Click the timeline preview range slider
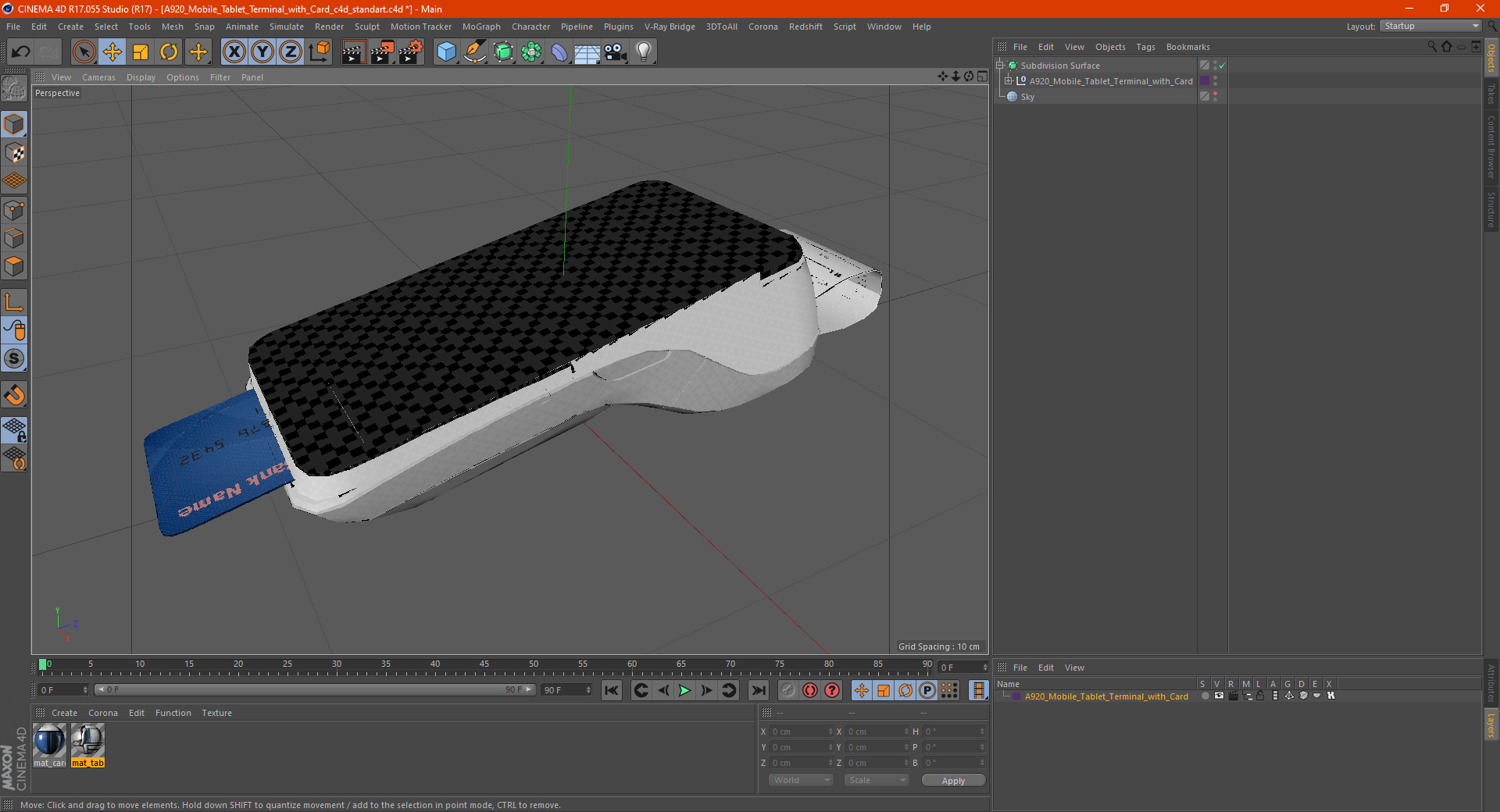The height and width of the screenshot is (812, 1500). click(x=314, y=689)
